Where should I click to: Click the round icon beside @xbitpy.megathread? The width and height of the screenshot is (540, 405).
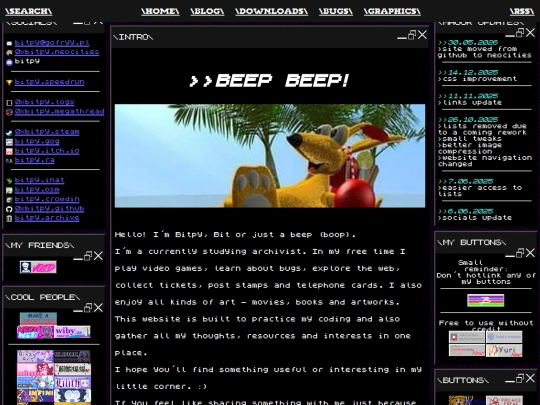[9, 112]
